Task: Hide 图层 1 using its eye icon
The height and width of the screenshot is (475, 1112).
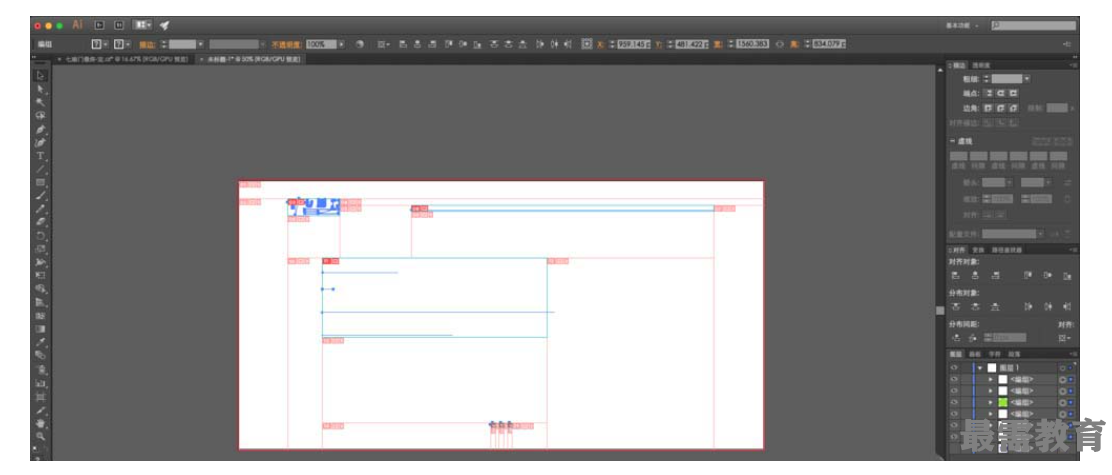Action: [x=954, y=368]
